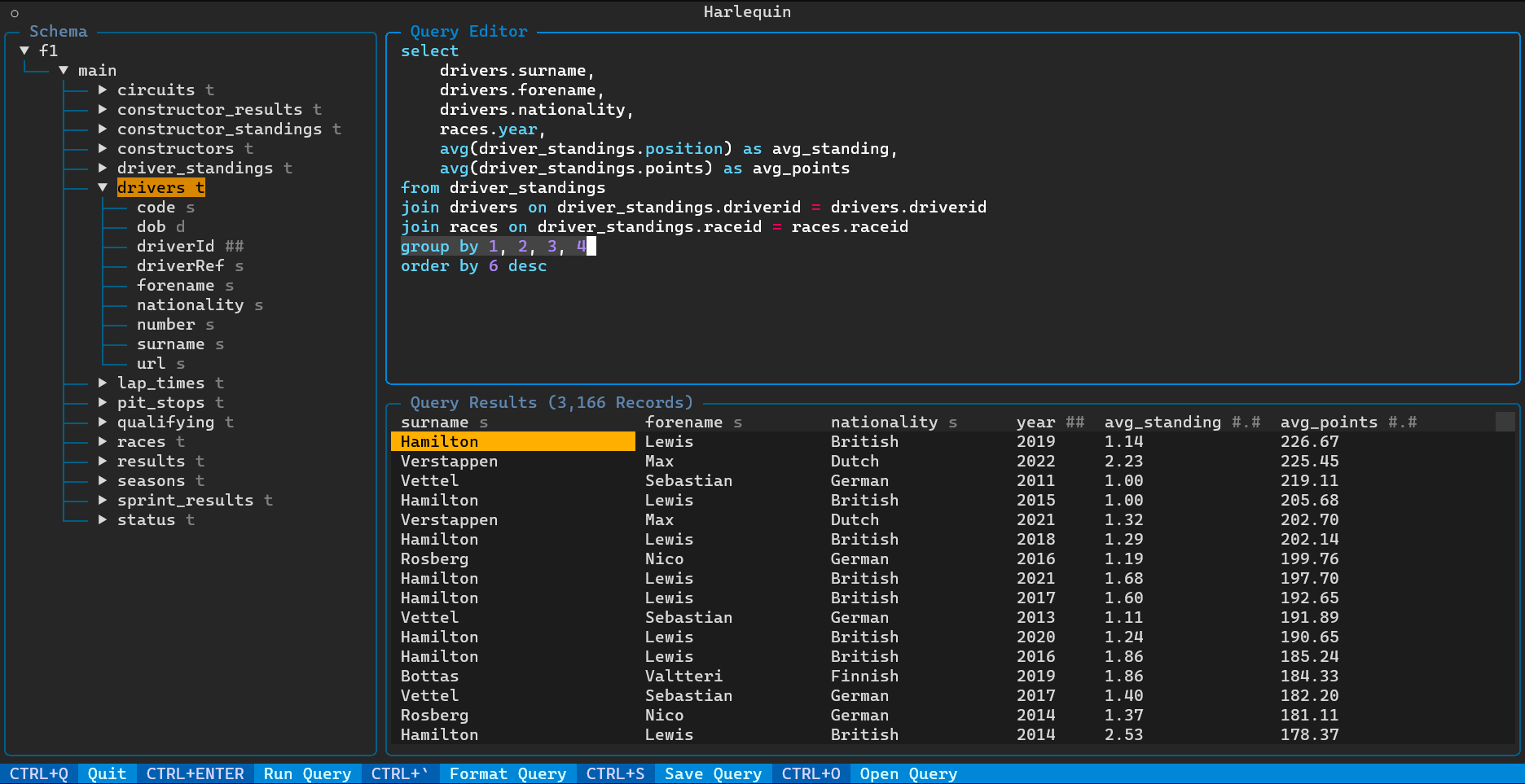Select the highlighted Hamilton 2019 surname cell
1525x784 pixels.
coord(513,441)
